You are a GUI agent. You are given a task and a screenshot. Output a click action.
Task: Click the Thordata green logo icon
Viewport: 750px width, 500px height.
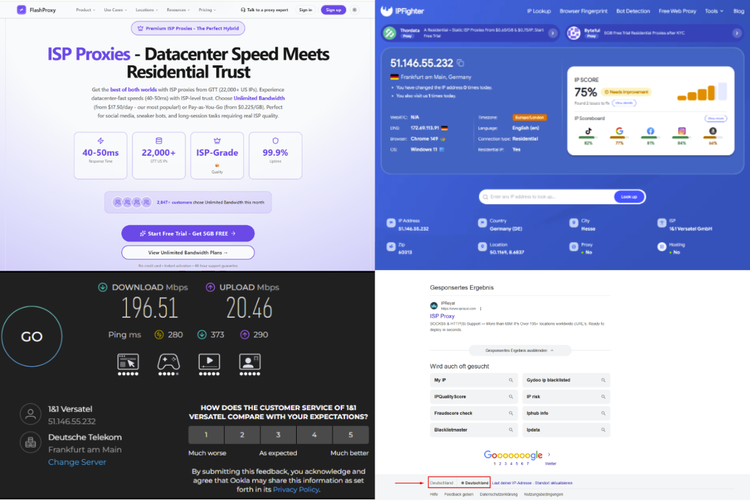390,33
